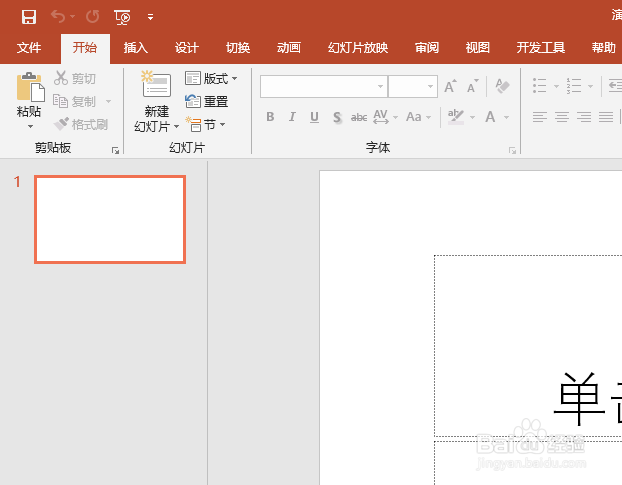Expand the font size dropdown arrow
Screen dimensions: 622x485
pyautogui.click(x=430, y=86)
